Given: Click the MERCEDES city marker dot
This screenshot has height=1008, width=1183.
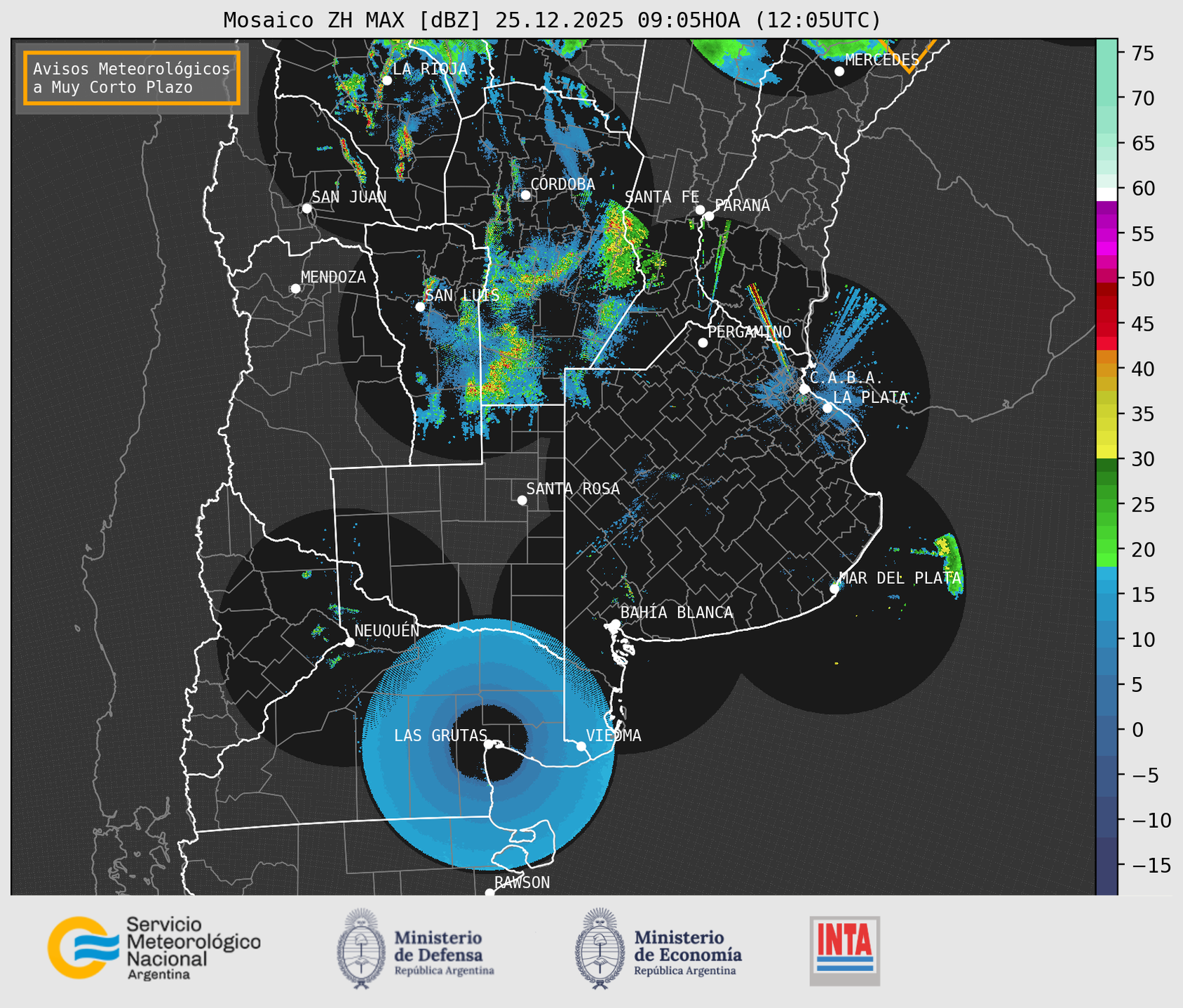Looking at the screenshot, I should tap(839, 71).
